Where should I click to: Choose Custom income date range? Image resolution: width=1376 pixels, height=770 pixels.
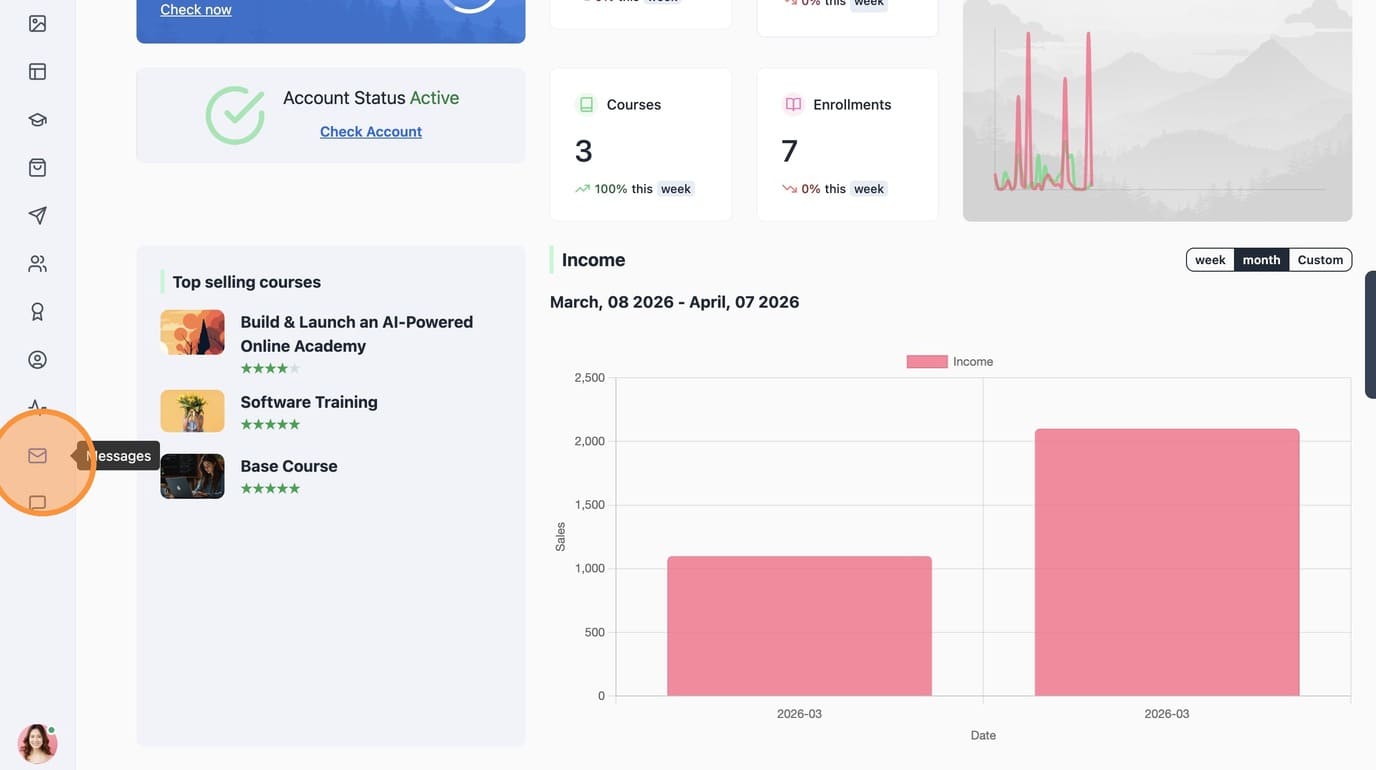pyautogui.click(x=1320, y=260)
